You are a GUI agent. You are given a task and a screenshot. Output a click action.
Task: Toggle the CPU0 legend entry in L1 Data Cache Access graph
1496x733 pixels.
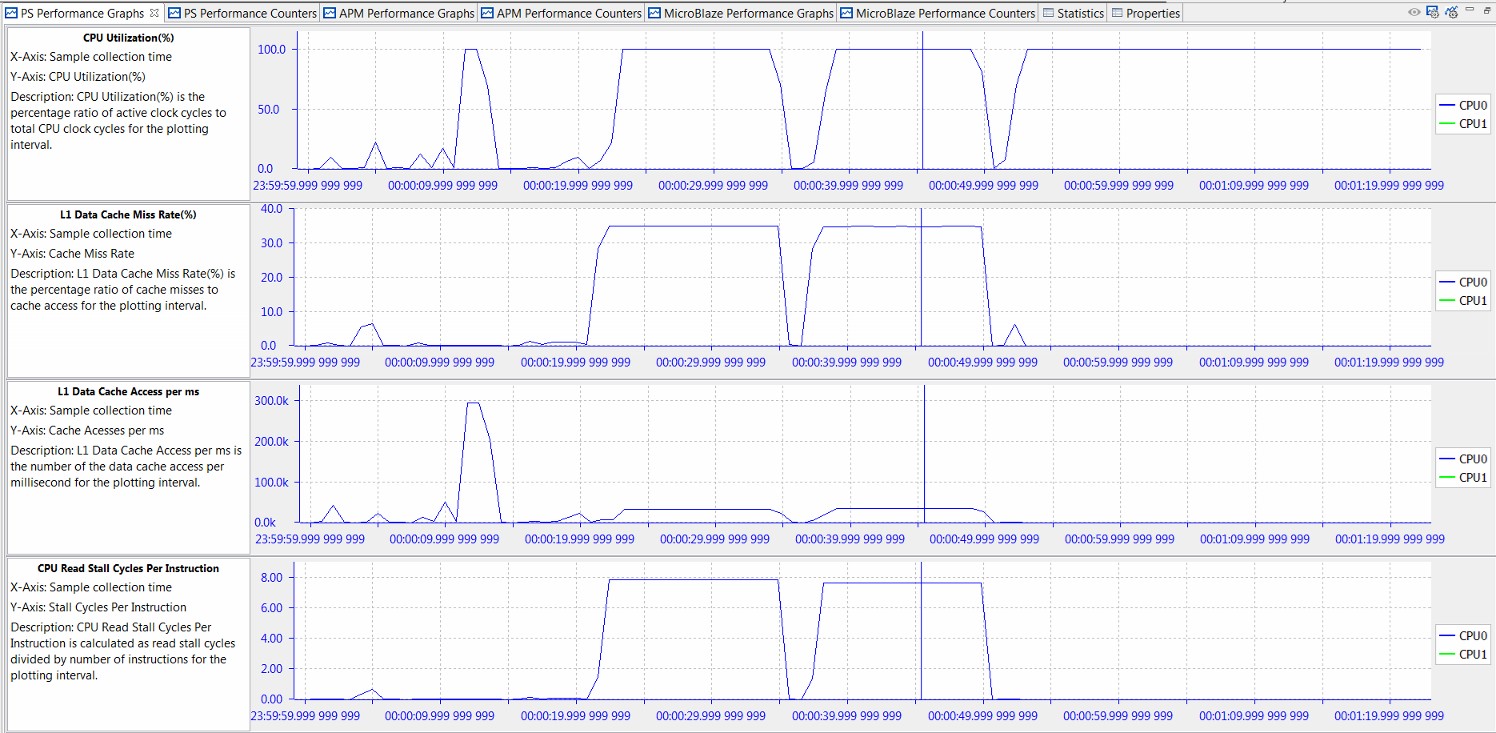pos(1463,459)
